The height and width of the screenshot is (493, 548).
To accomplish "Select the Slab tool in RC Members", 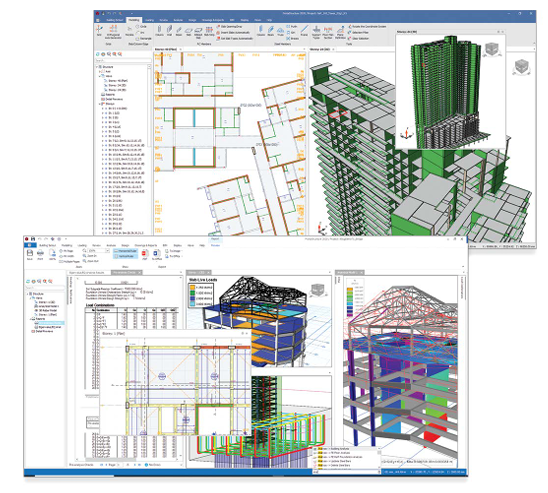I will [x=188, y=31].
